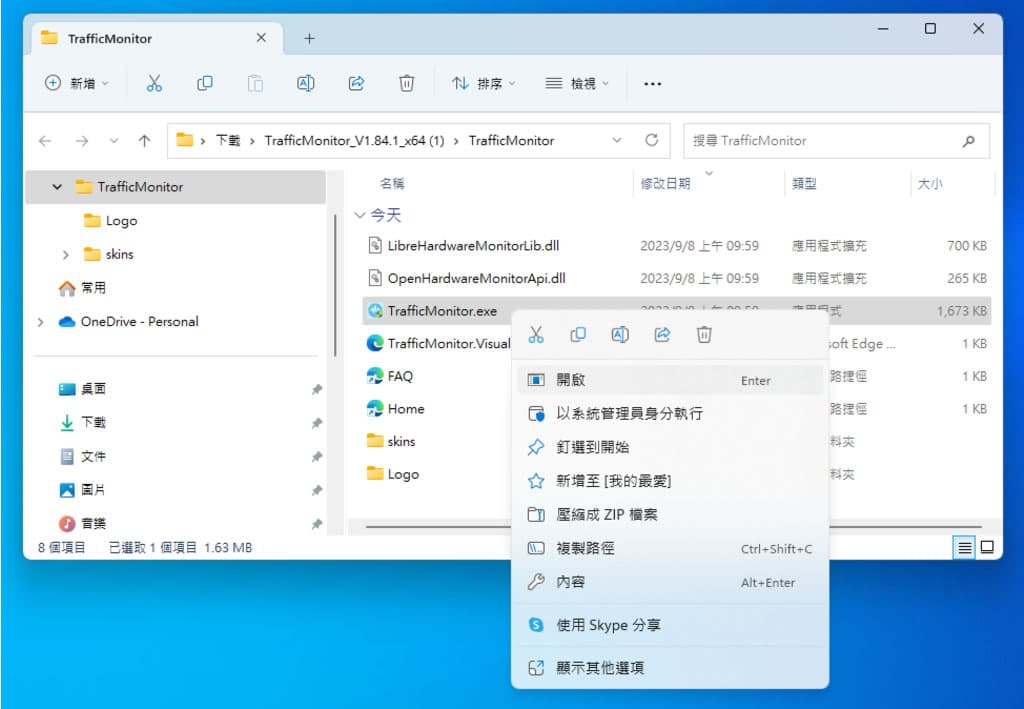The image size is (1024, 709).
Task: Open the toolbar See more ellipsis menu
Action: click(652, 84)
